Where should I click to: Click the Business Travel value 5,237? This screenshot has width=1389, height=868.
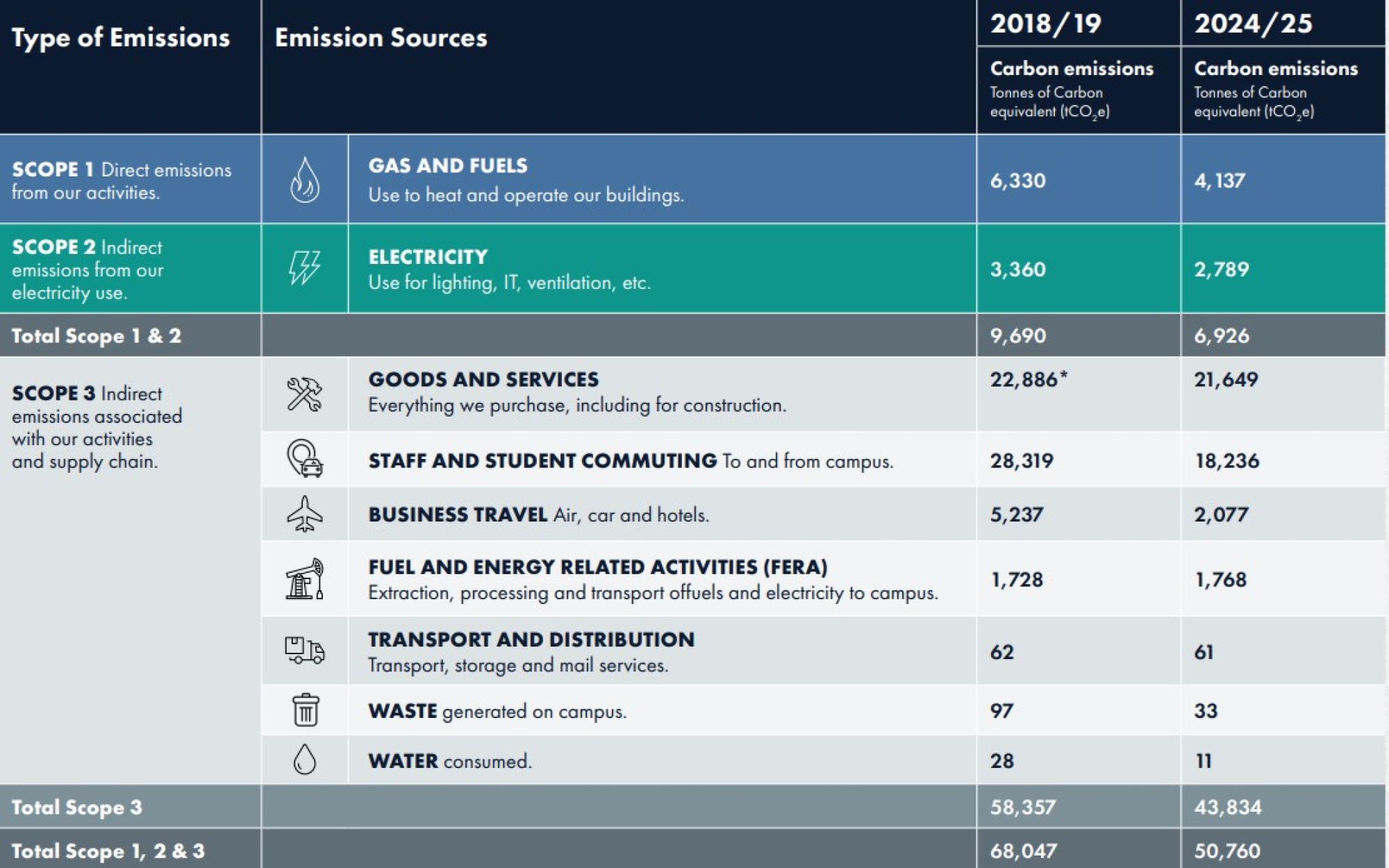1017,515
